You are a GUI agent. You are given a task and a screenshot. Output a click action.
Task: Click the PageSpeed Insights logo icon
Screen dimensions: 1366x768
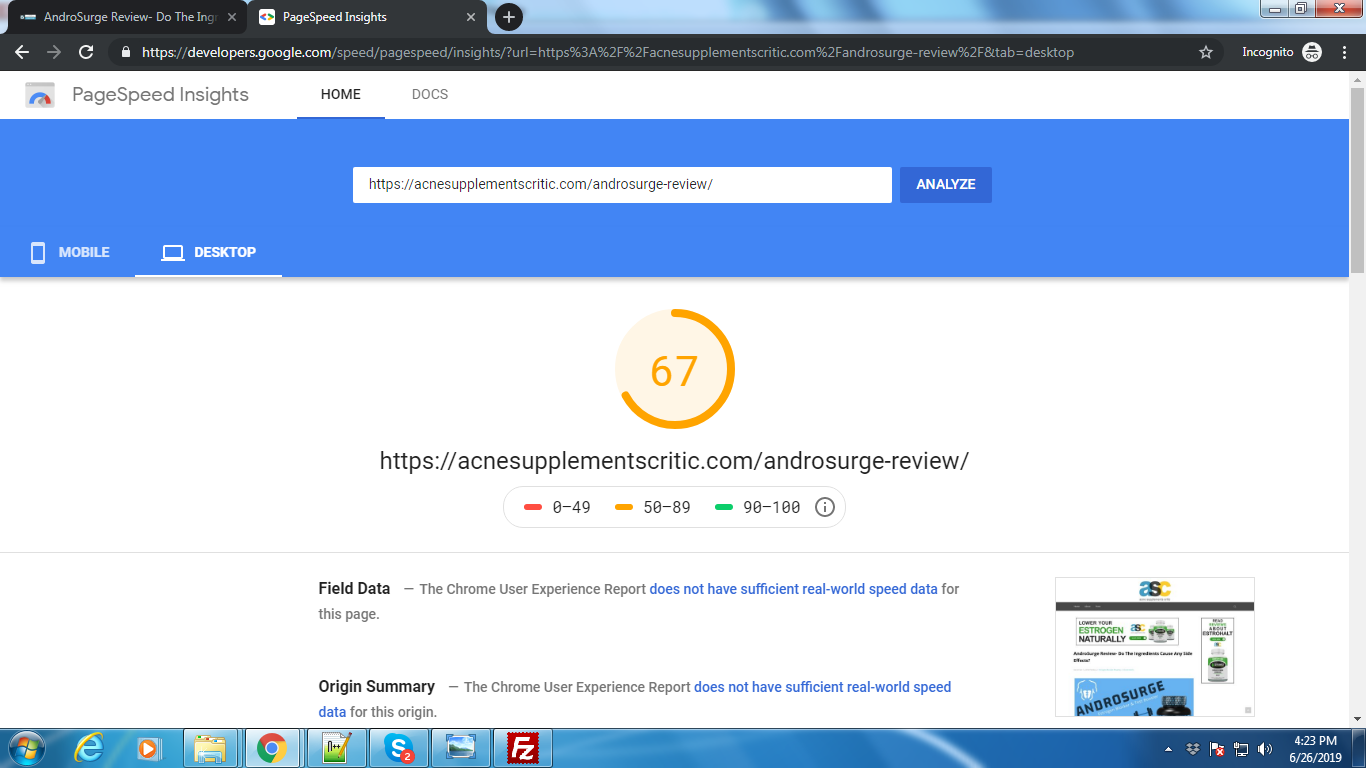click(40, 95)
